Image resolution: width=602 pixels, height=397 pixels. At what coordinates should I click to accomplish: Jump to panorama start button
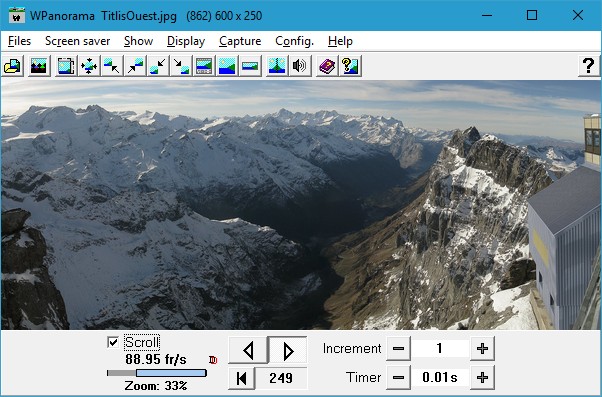coord(241,378)
